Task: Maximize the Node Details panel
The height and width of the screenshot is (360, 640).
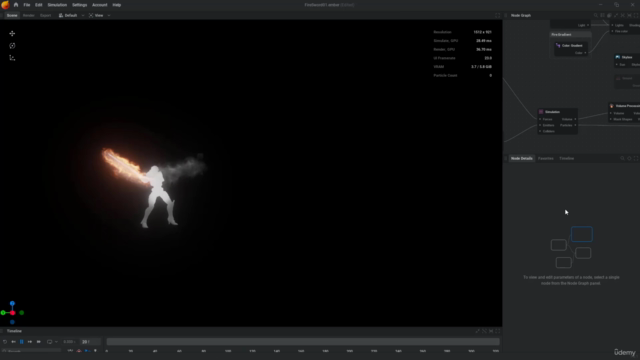Action: point(636,158)
